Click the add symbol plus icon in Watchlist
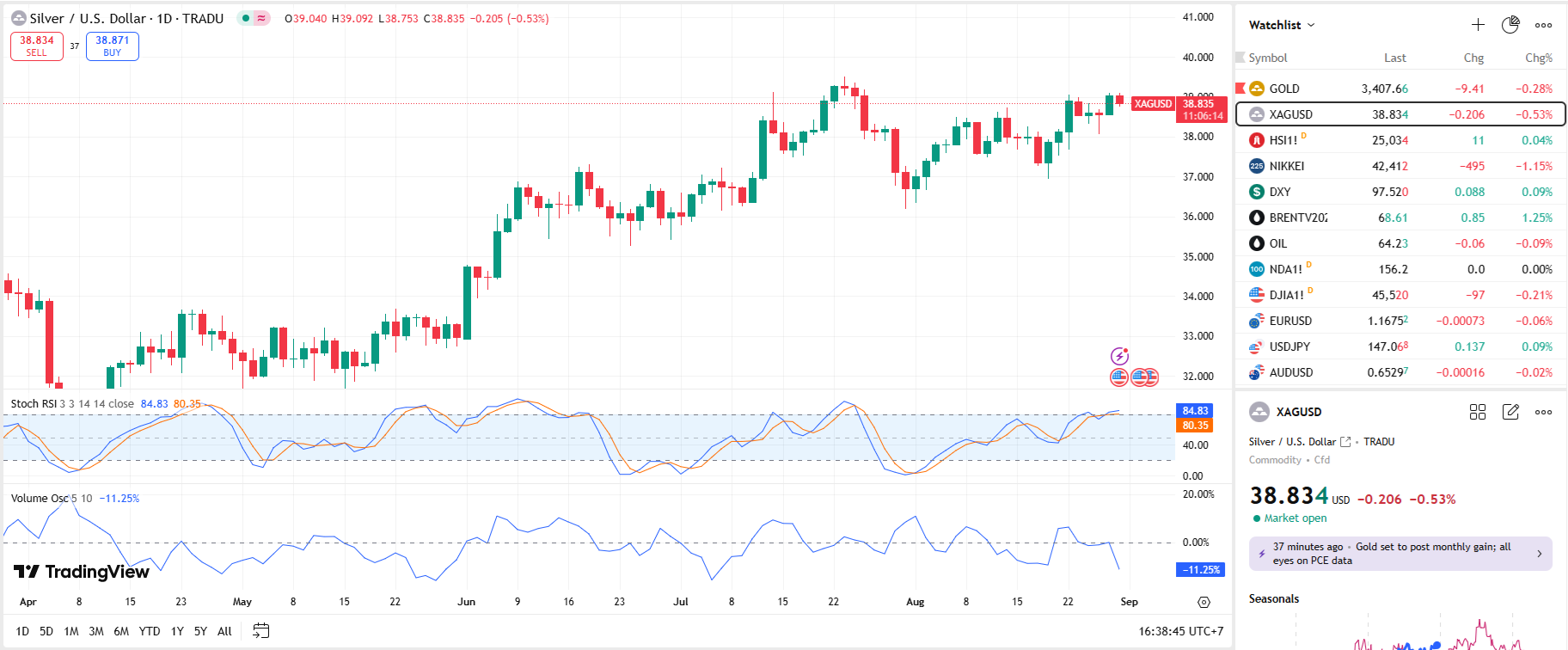 (1478, 25)
